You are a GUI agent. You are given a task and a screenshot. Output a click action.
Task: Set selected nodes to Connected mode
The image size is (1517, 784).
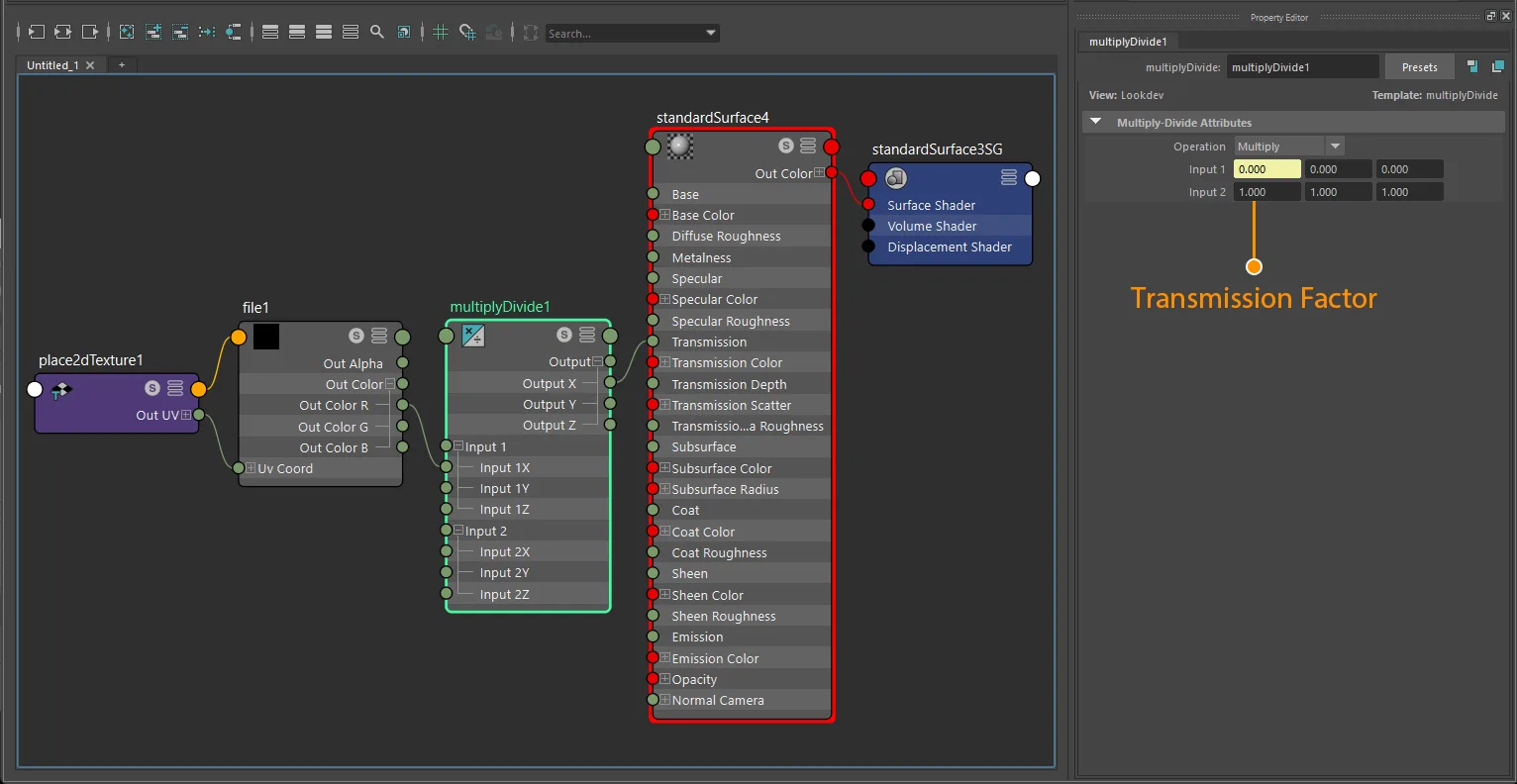point(297,32)
